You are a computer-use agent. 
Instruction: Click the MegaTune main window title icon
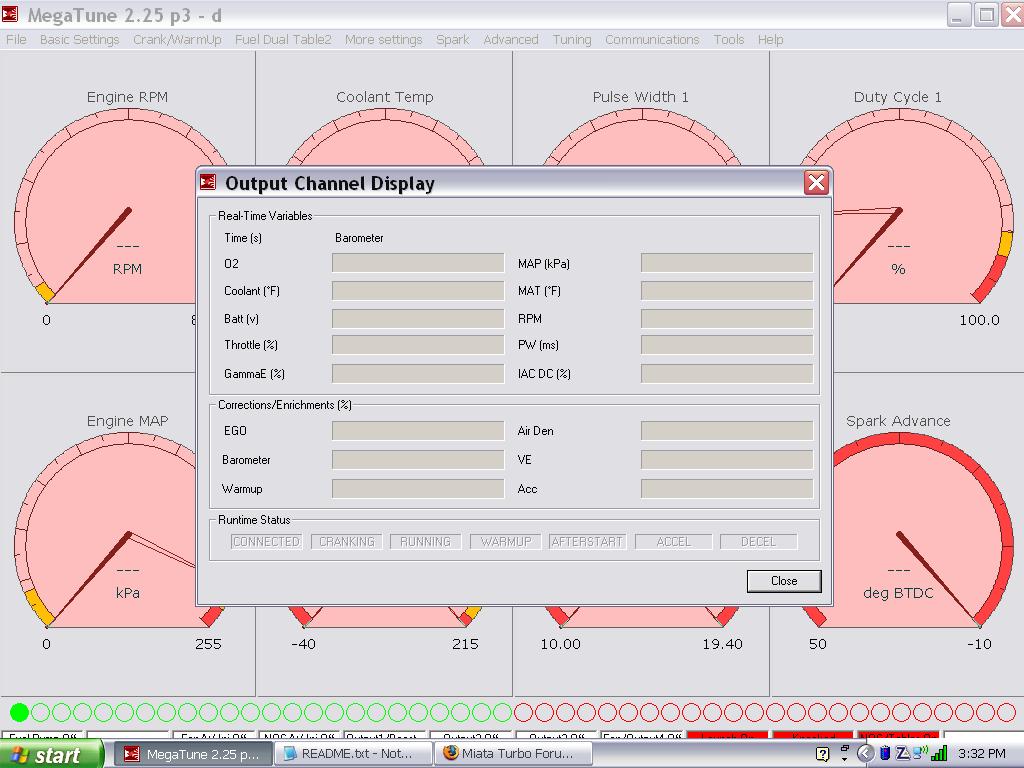[x=10, y=15]
